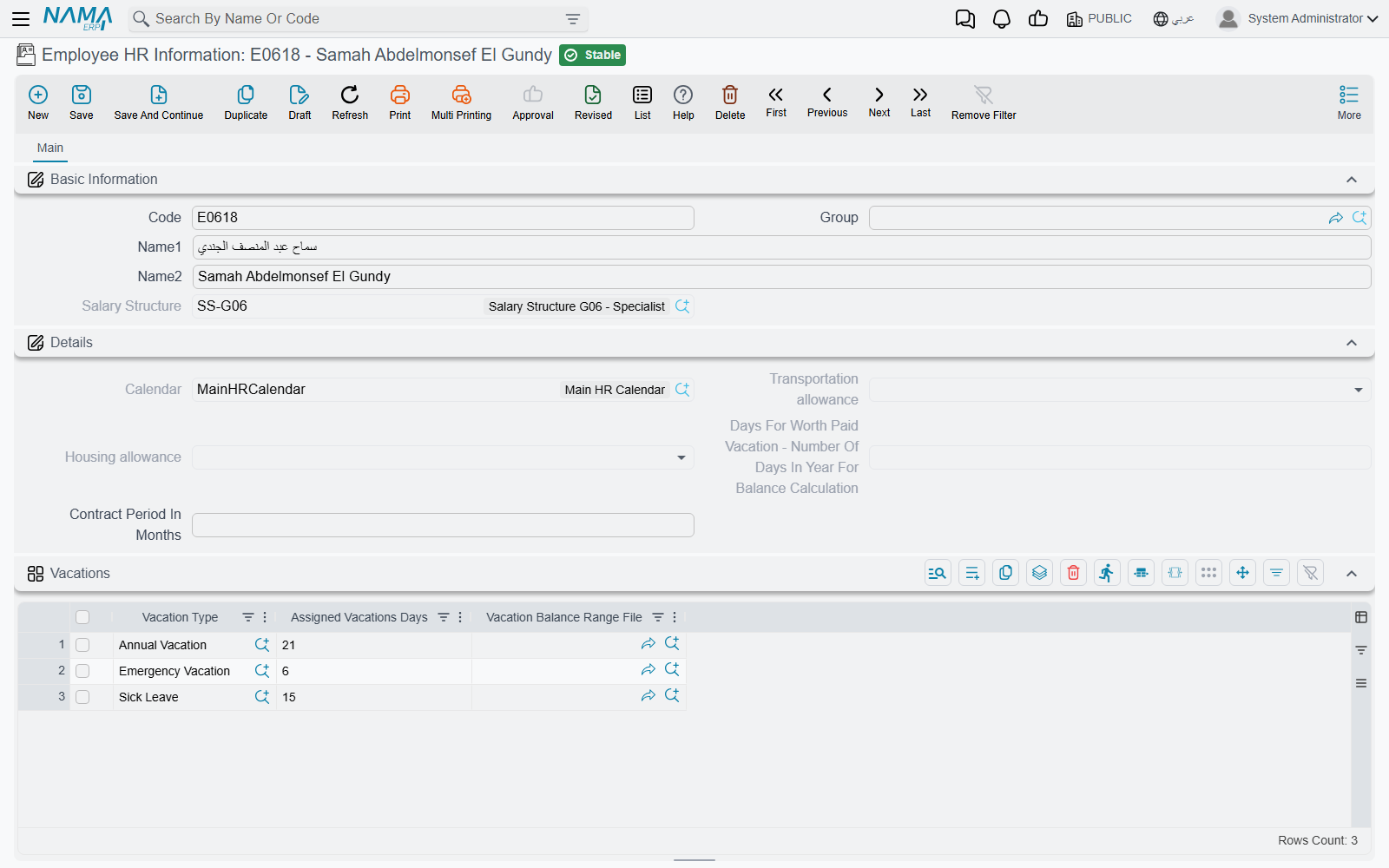Click the vacations grid search icon
The image size is (1389, 868).
[938, 573]
